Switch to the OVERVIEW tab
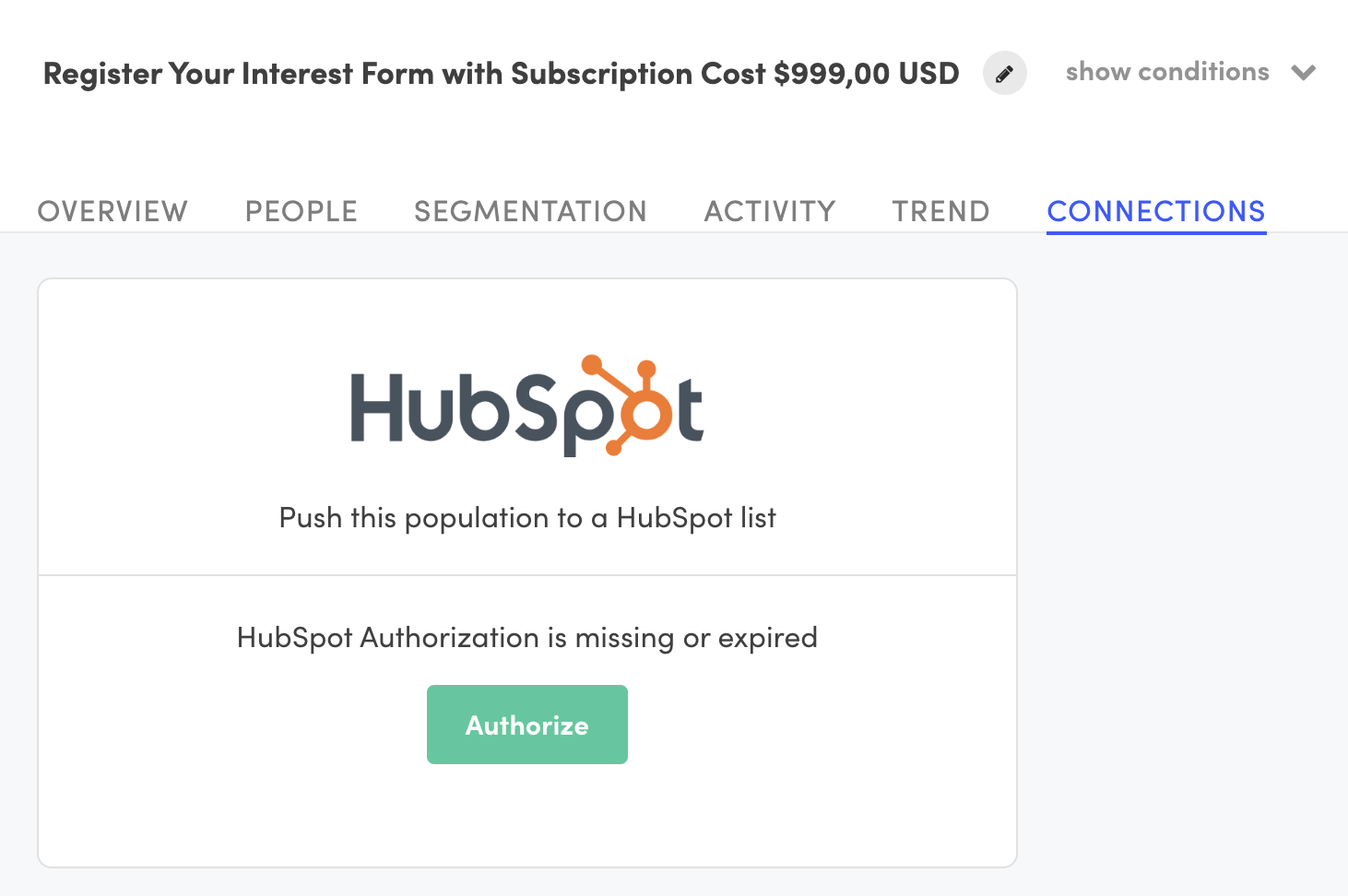This screenshot has height=896, width=1348. click(x=112, y=210)
